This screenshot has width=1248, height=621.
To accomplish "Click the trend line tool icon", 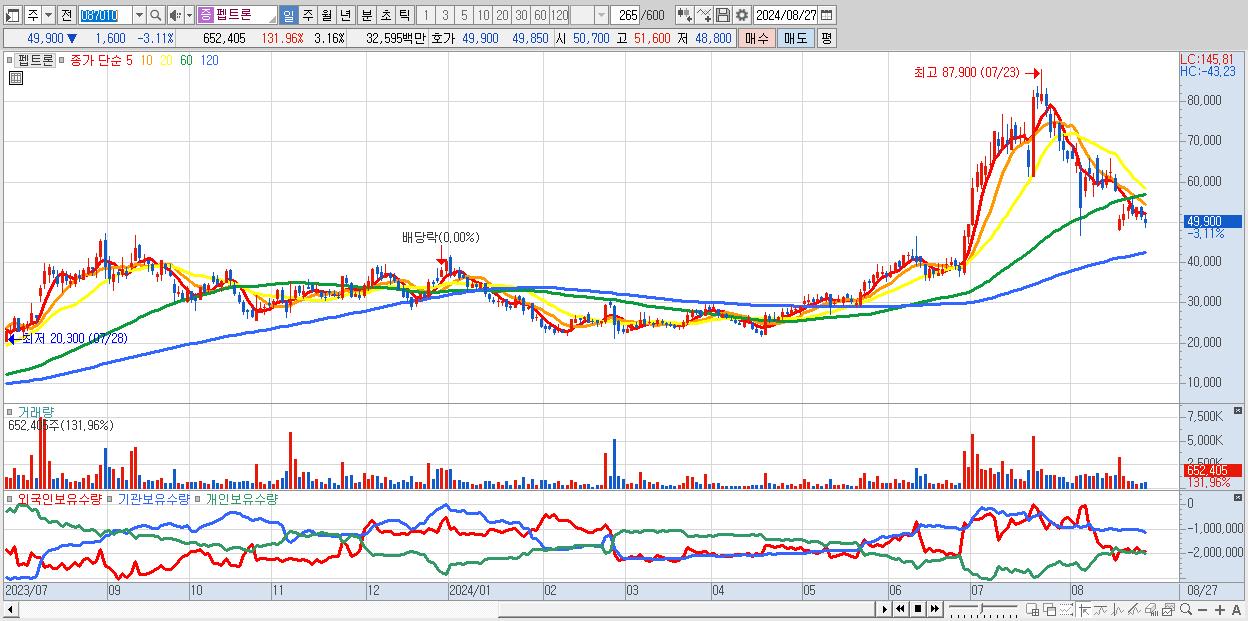I will pos(1101,609).
